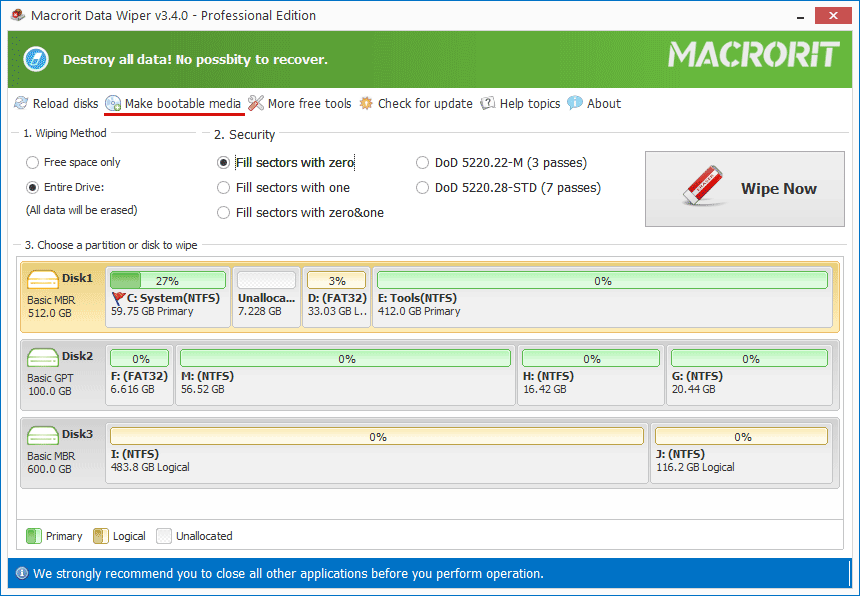This screenshot has width=860, height=596.
Task: Click the 0% usage bar of G: (NTFS)
Action: [749, 359]
